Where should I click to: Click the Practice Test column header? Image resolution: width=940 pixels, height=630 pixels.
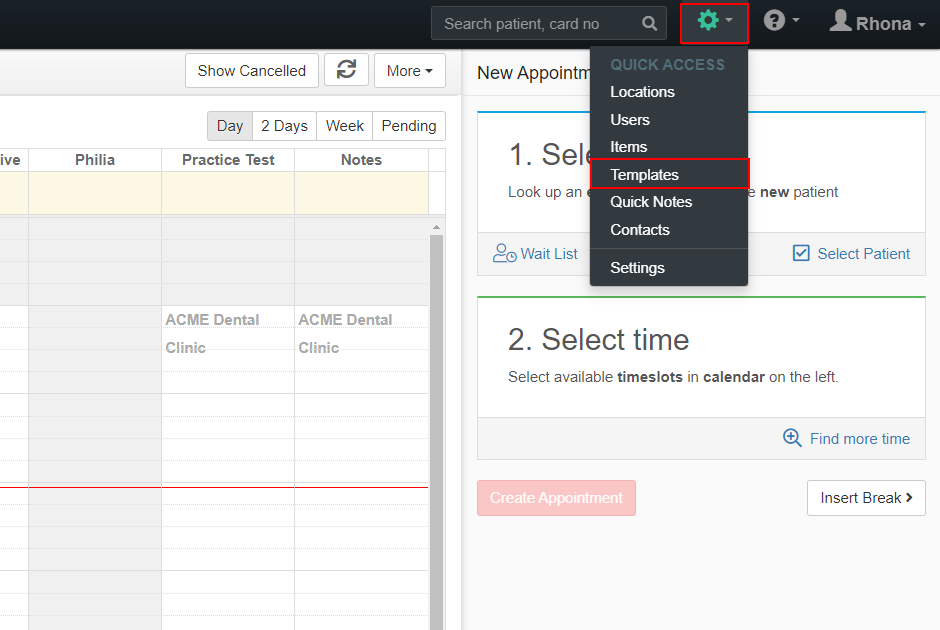228,160
